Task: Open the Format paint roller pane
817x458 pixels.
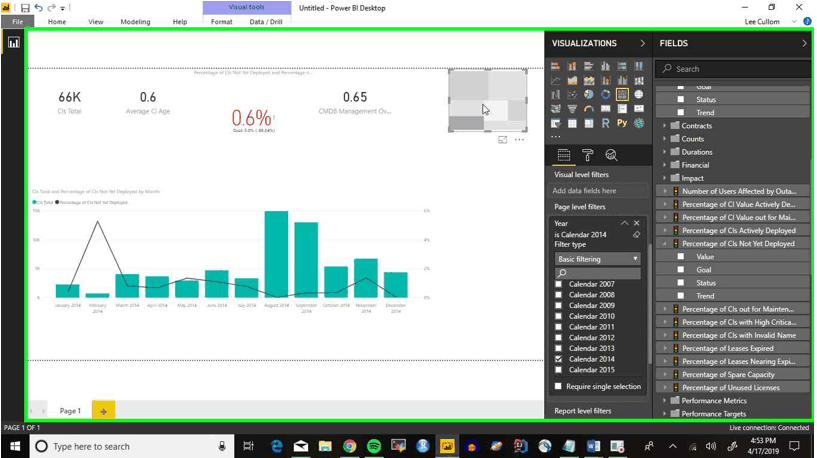Action: pos(588,155)
